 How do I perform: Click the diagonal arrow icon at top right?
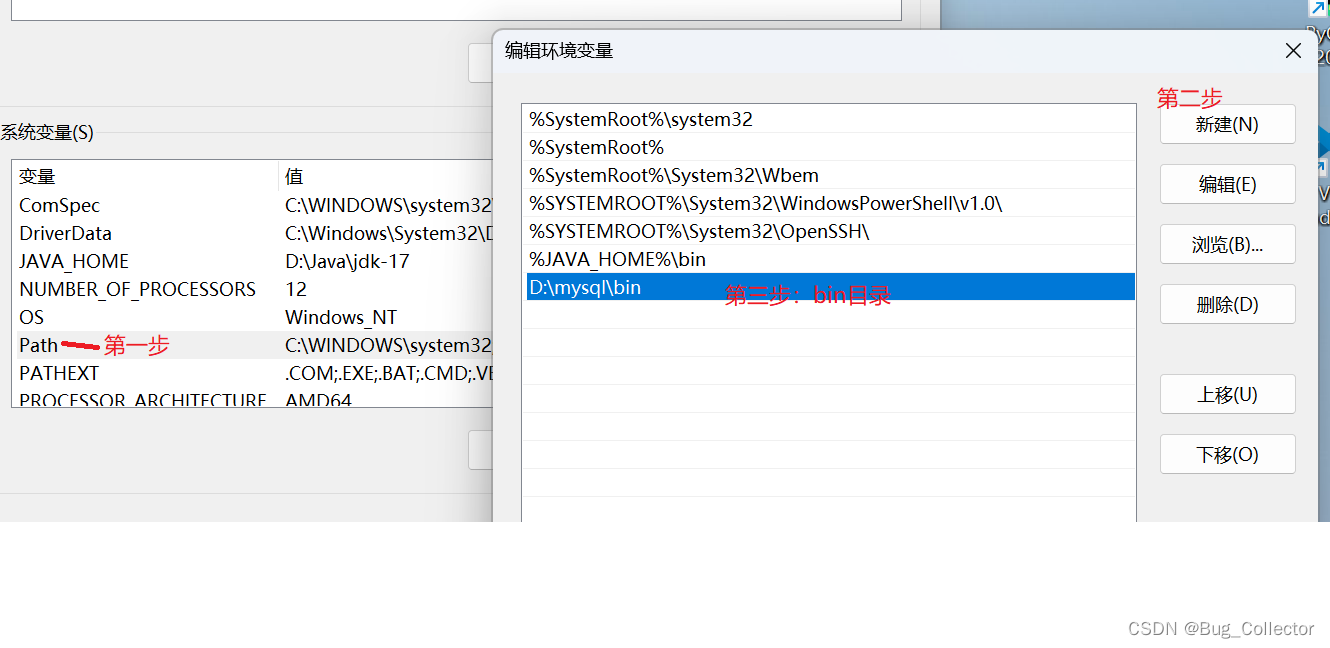1318,8
